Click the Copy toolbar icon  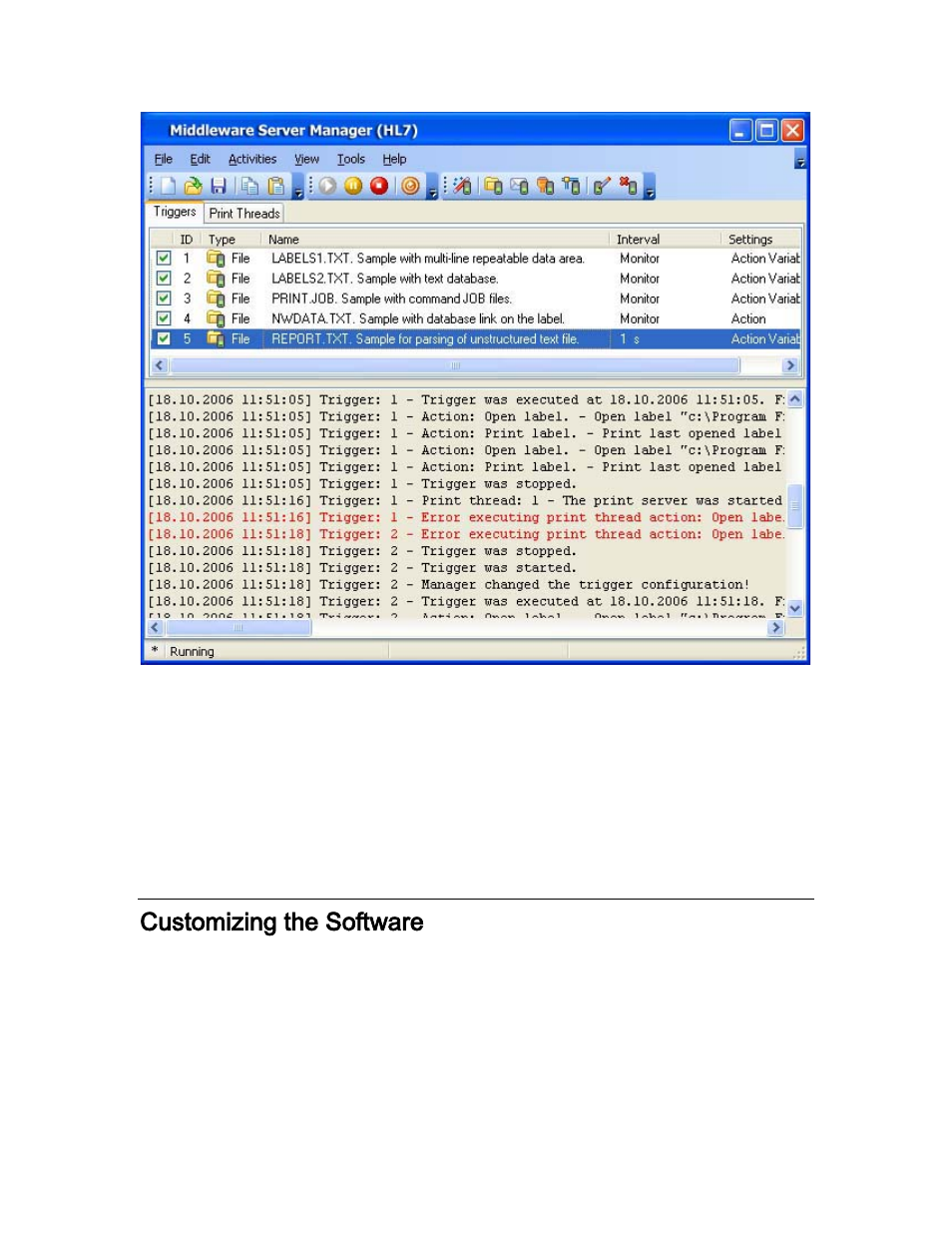click(x=249, y=186)
